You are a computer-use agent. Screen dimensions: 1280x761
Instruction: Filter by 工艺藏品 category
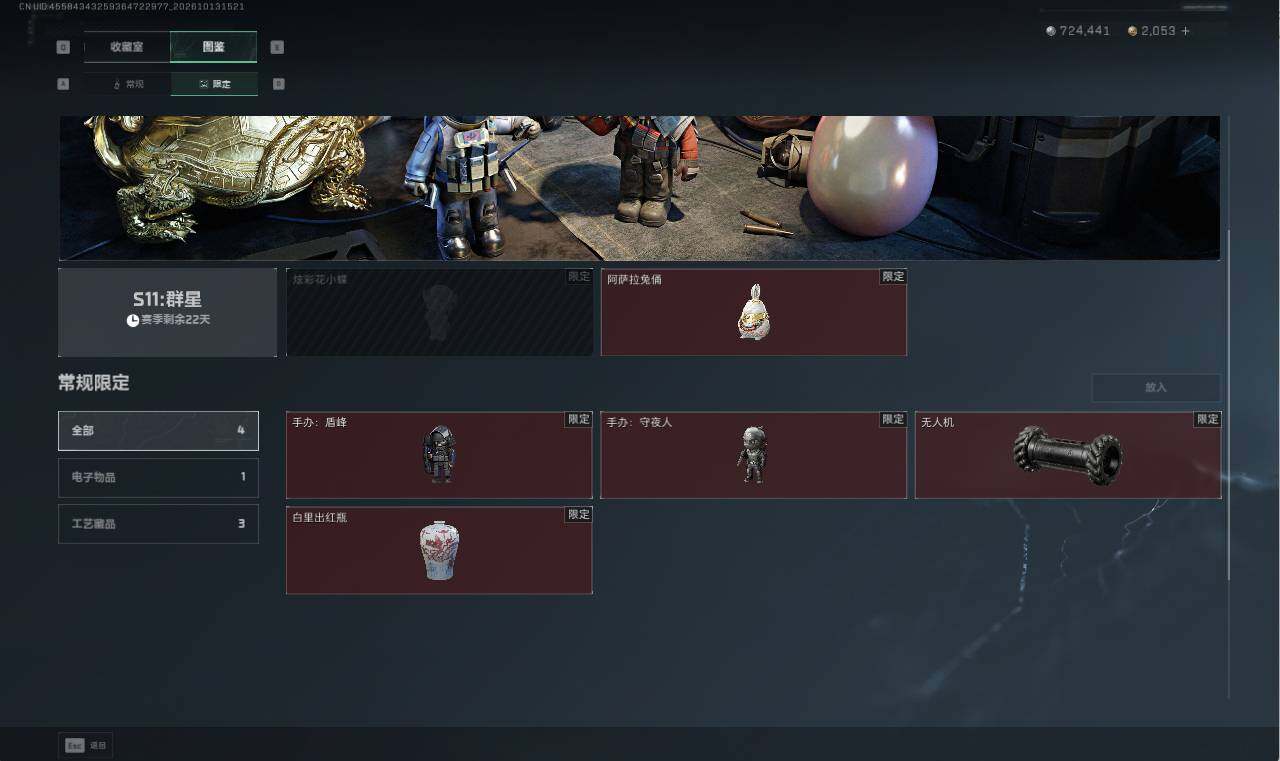pyautogui.click(x=158, y=523)
